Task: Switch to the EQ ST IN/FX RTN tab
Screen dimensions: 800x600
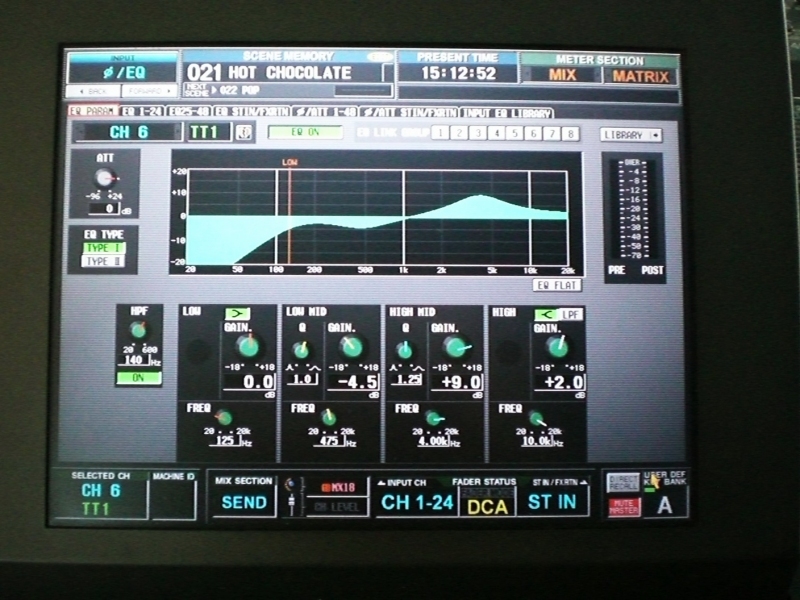Action: click(252, 111)
